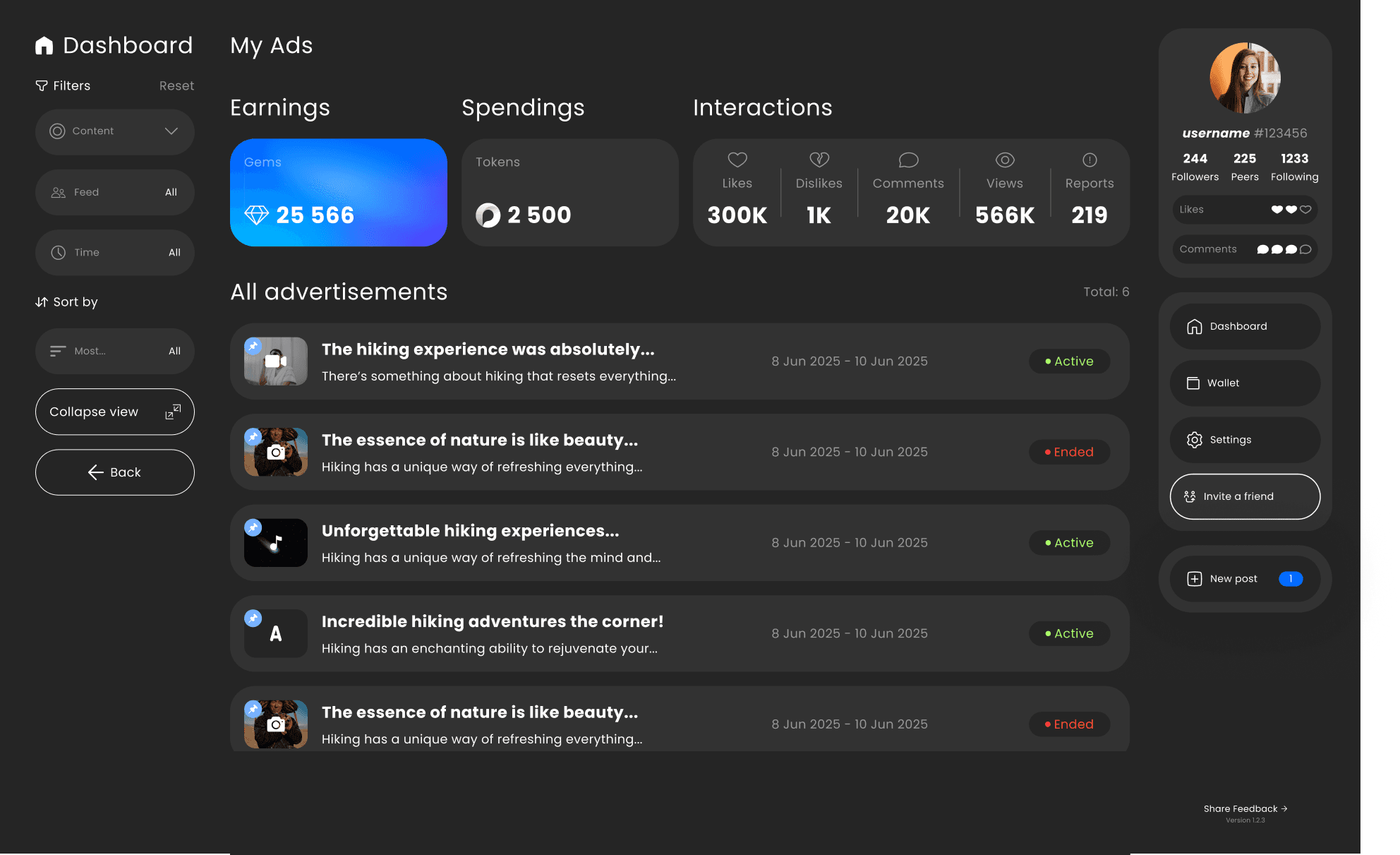
Task: Click the home icon beside Dashboard title
Action: pyautogui.click(x=44, y=46)
